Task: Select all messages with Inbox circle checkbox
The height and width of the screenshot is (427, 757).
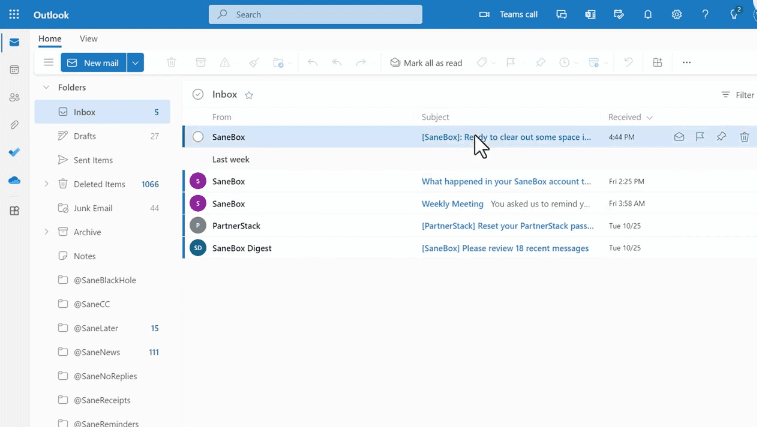Action: coord(198,94)
